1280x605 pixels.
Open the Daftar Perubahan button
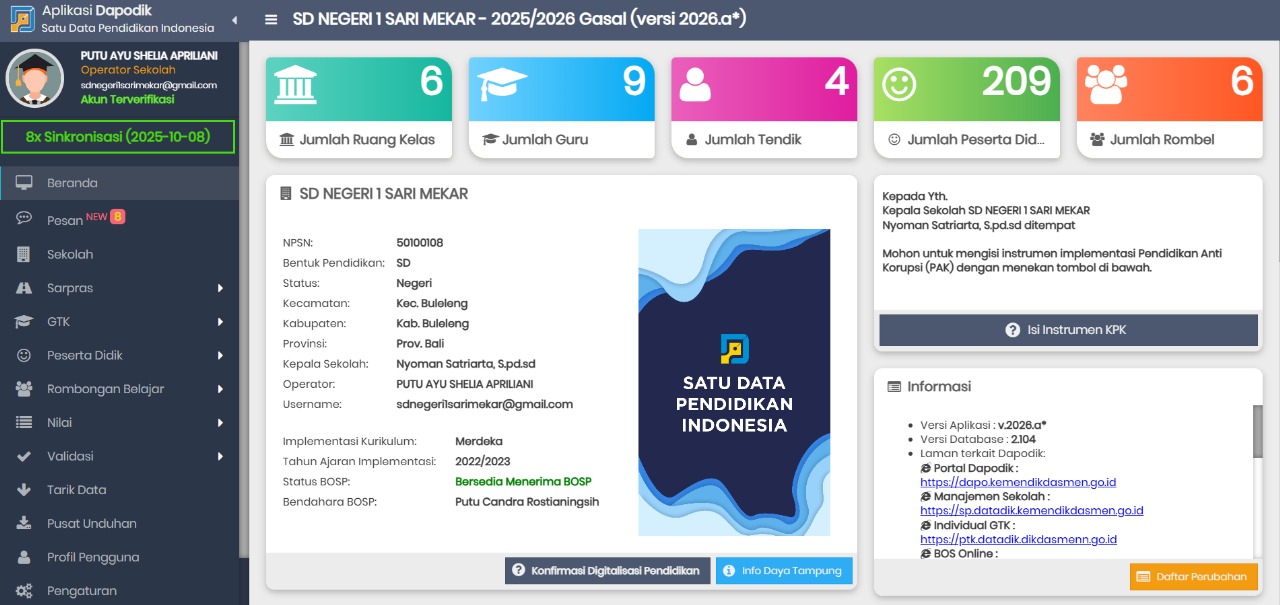[x=1193, y=577]
